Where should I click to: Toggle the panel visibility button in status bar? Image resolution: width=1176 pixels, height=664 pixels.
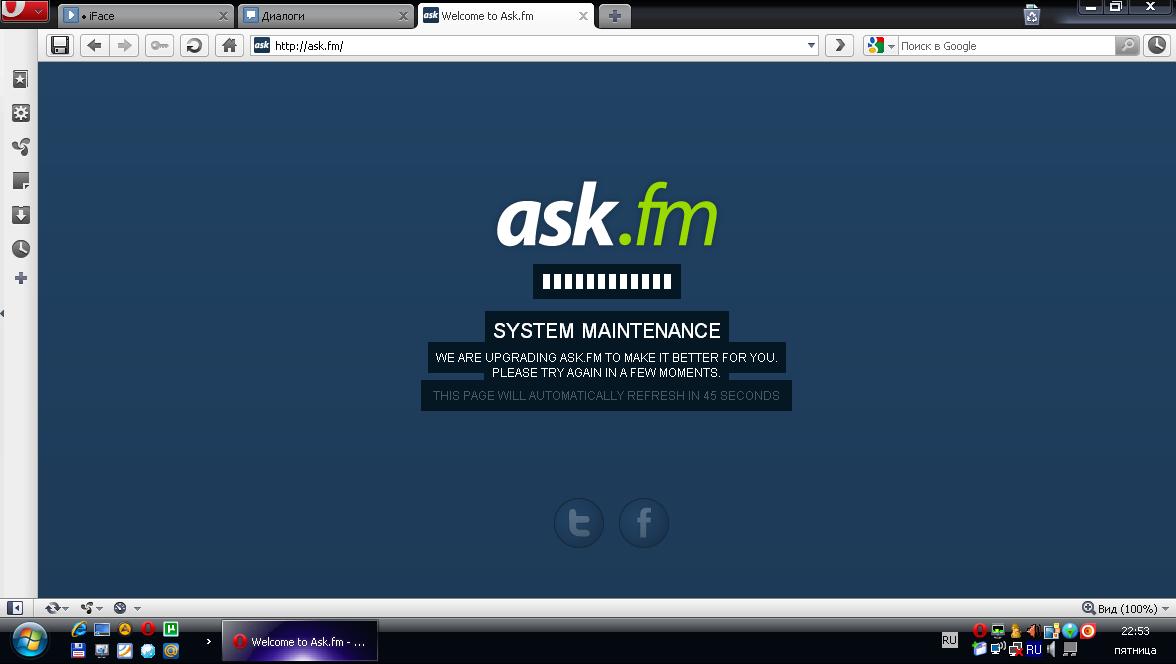point(15,608)
